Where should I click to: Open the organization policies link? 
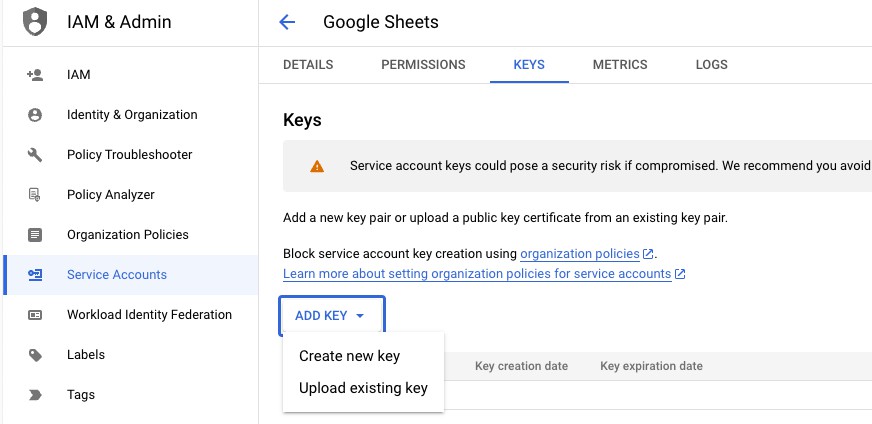tap(579, 254)
